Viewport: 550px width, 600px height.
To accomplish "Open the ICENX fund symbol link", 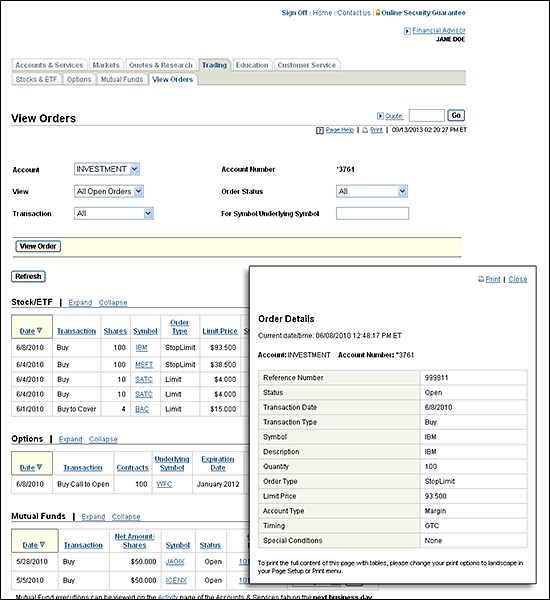I will click(176, 580).
